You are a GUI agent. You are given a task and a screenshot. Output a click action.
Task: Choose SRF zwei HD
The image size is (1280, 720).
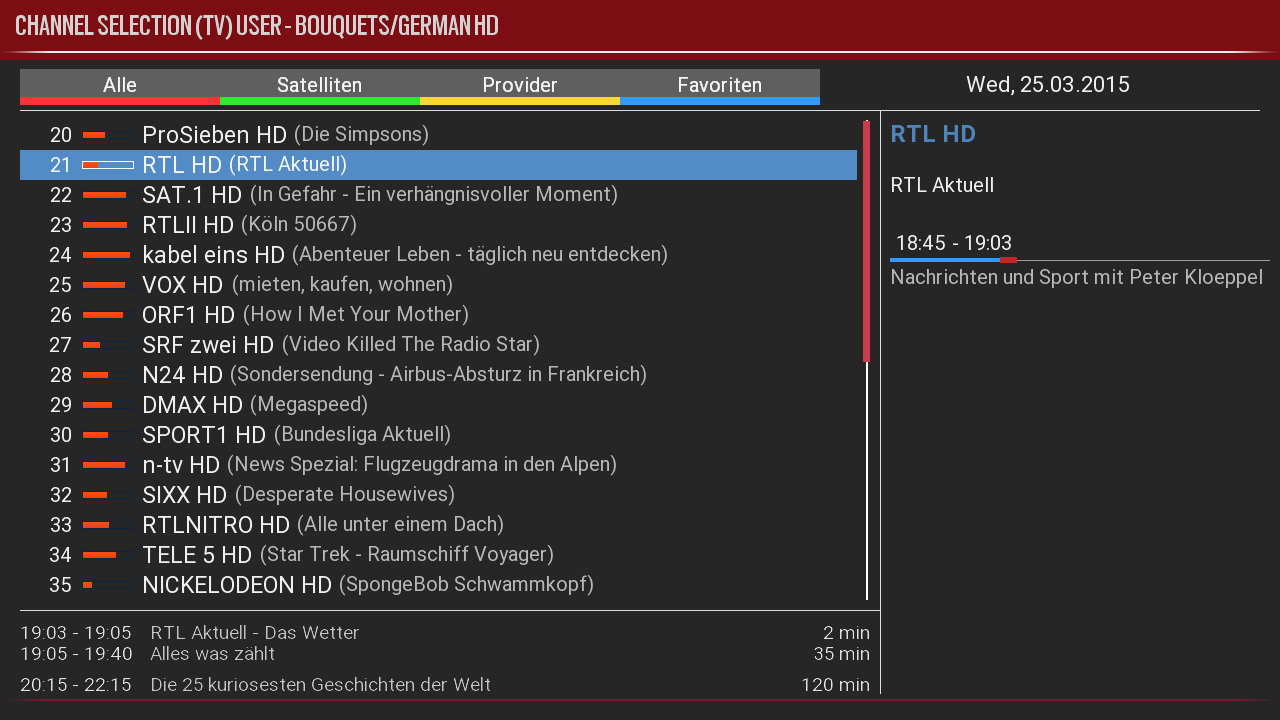tap(438, 345)
